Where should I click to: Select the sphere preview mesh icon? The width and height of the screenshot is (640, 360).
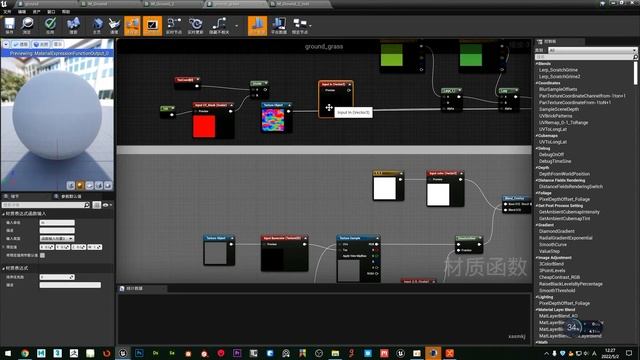click(80, 186)
